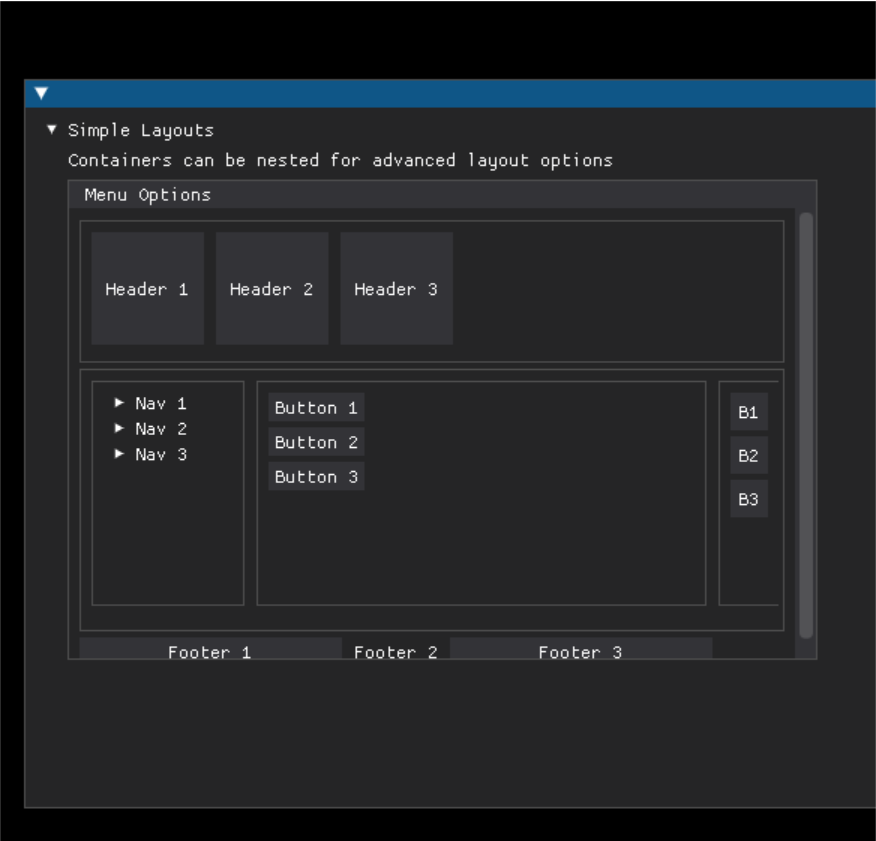Open the Menu Options menu

(147, 195)
